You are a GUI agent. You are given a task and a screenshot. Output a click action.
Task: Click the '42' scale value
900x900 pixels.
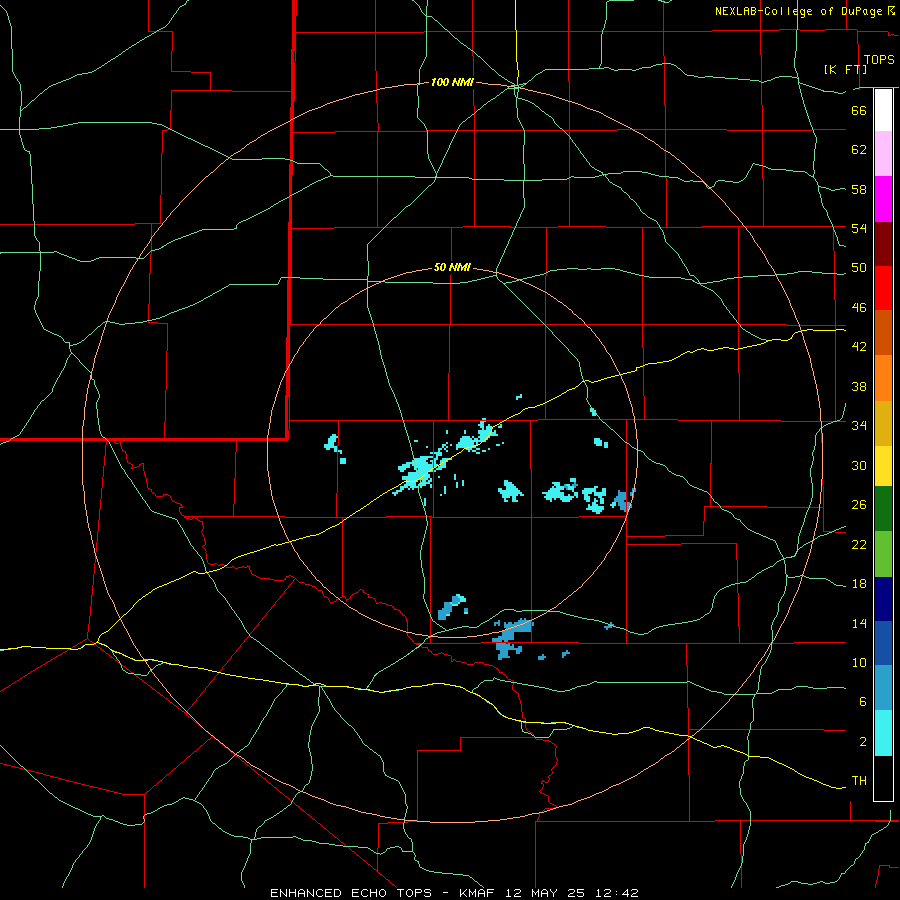click(x=859, y=347)
